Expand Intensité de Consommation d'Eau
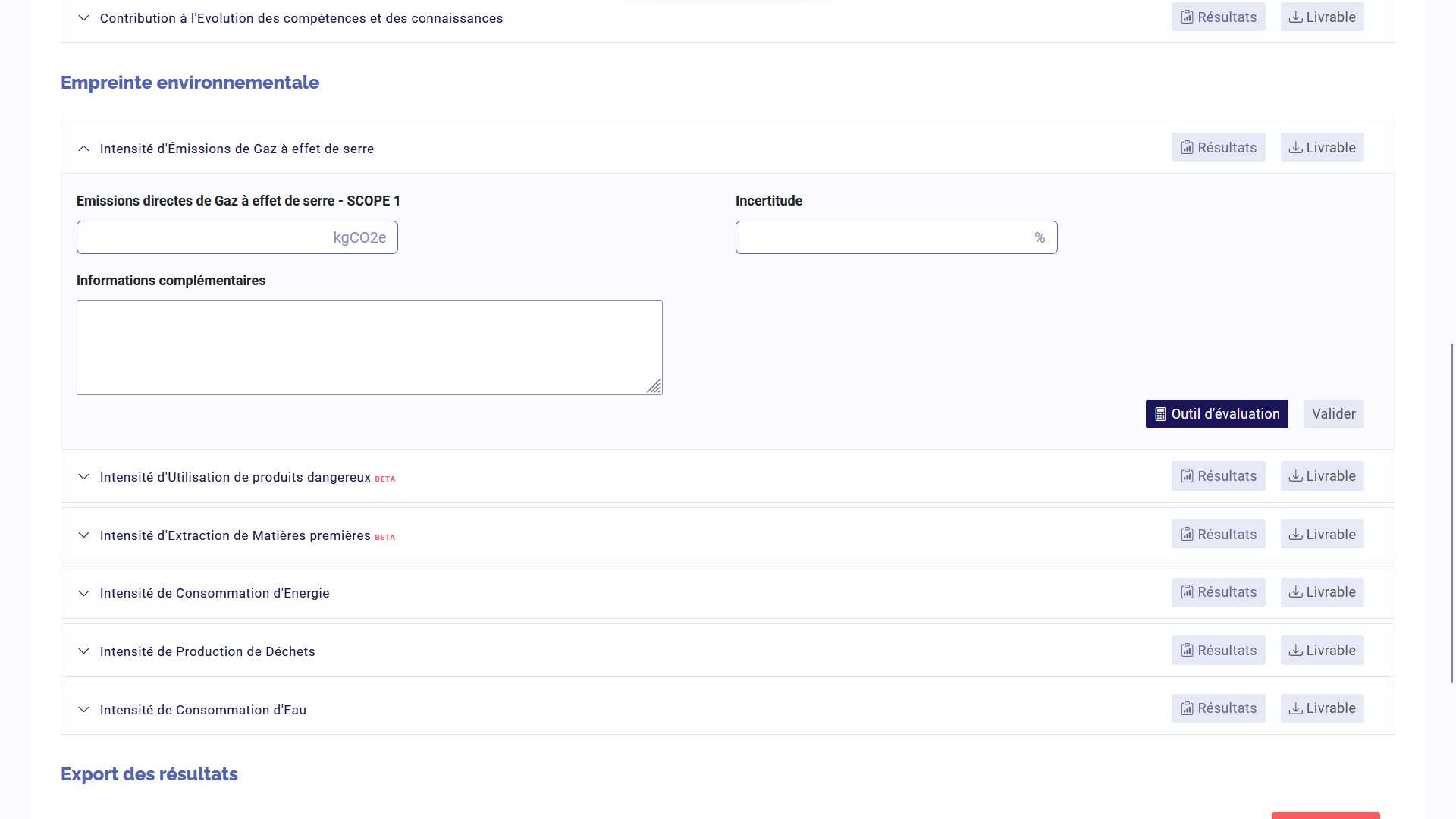Screen dimensions: 1456x819 click(x=83, y=710)
